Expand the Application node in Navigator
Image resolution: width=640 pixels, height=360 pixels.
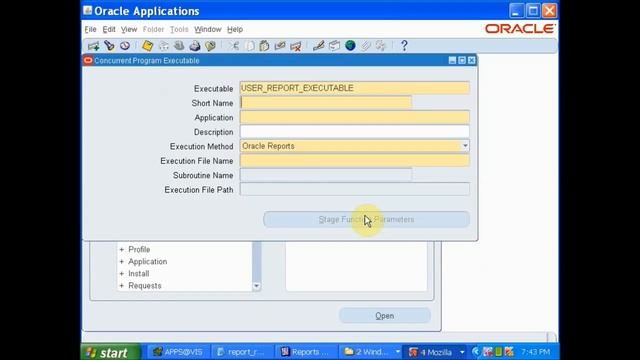(122, 262)
